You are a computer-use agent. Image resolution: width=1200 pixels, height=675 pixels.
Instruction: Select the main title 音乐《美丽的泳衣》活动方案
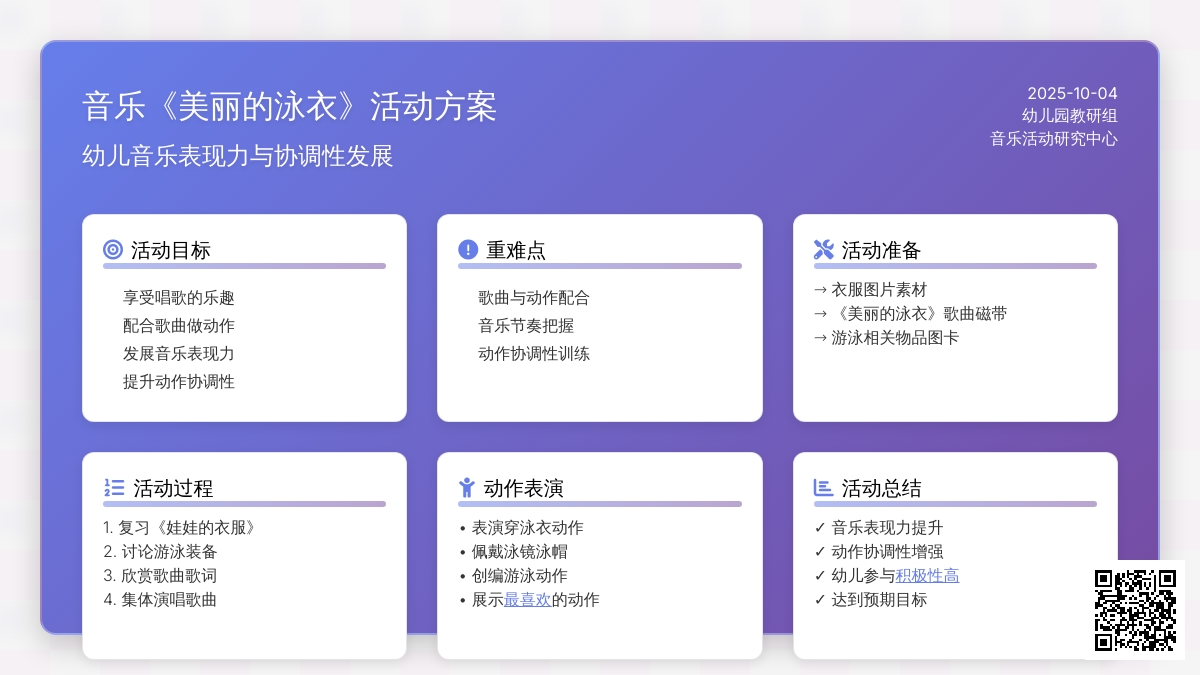290,107
